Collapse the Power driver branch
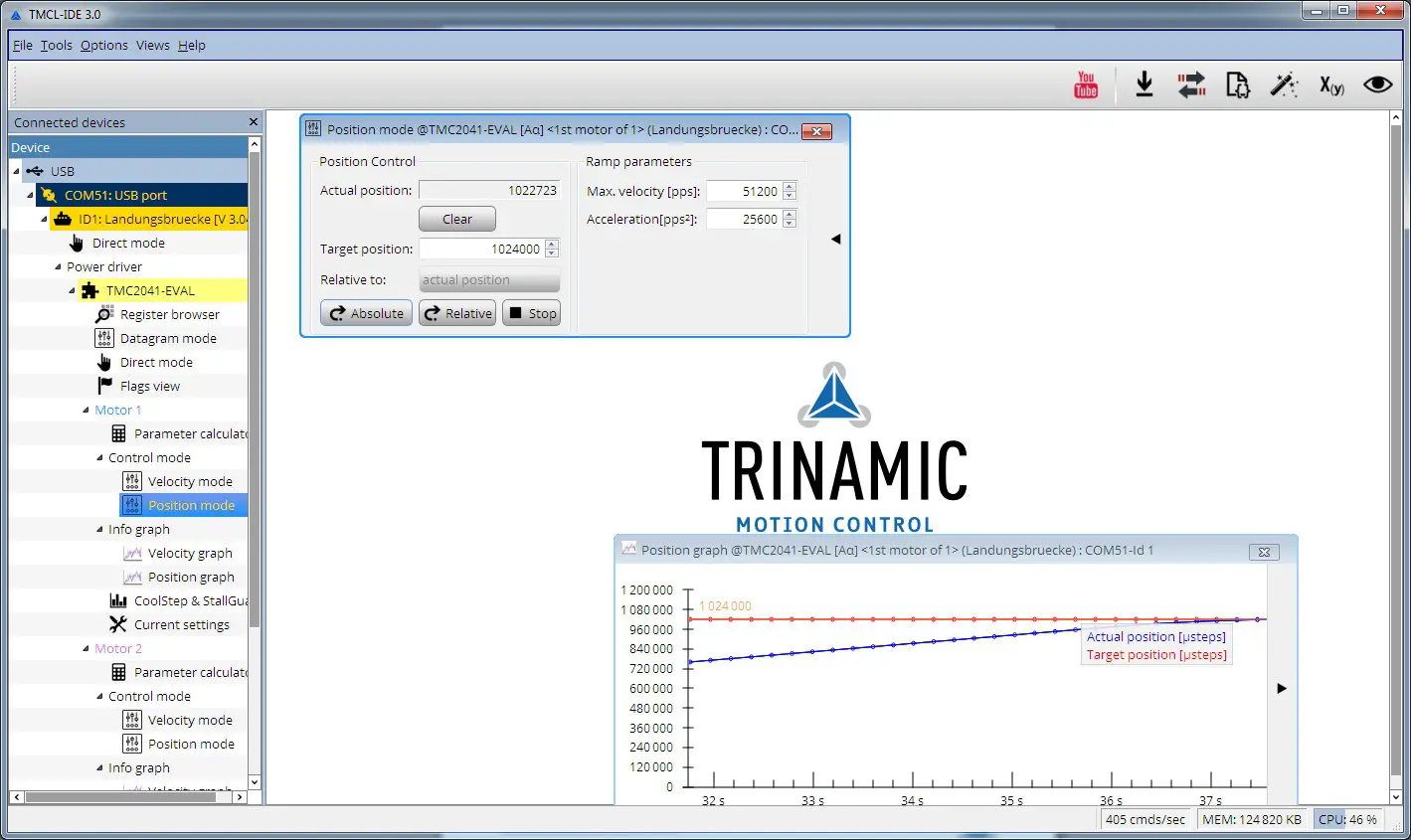The height and width of the screenshot is (840, 1411). pyautogui.click(x=60, y=266)
